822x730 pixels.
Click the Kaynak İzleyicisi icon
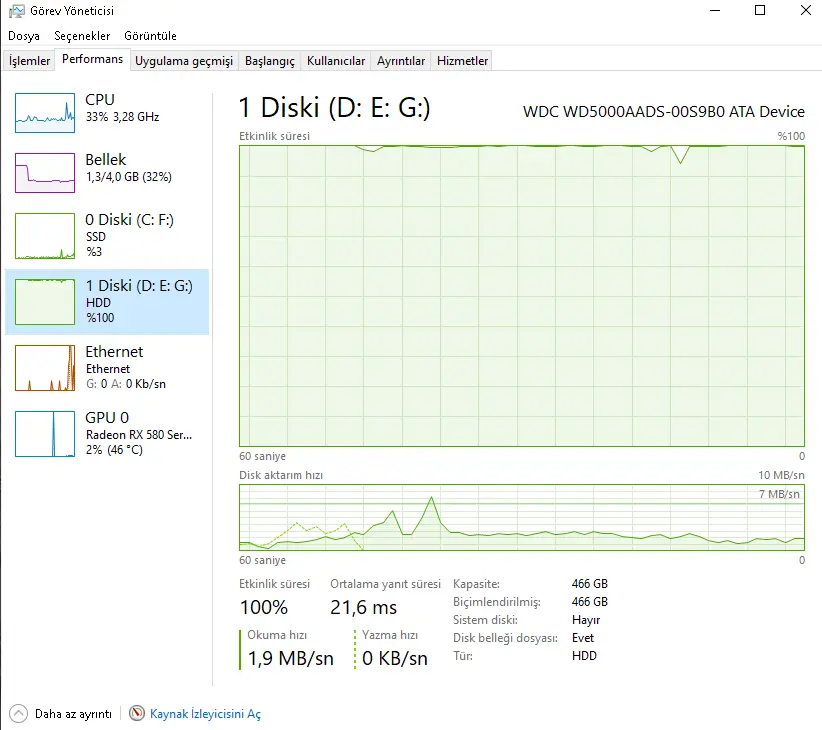137,713
